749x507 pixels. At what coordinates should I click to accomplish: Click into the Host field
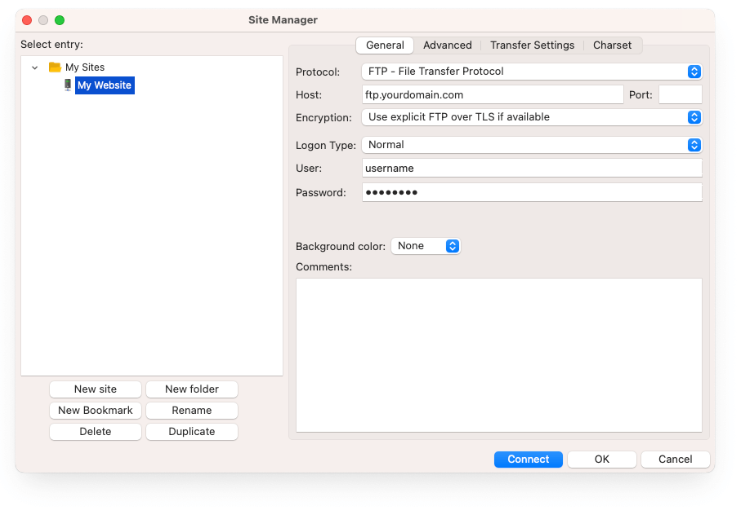[492, 95]
